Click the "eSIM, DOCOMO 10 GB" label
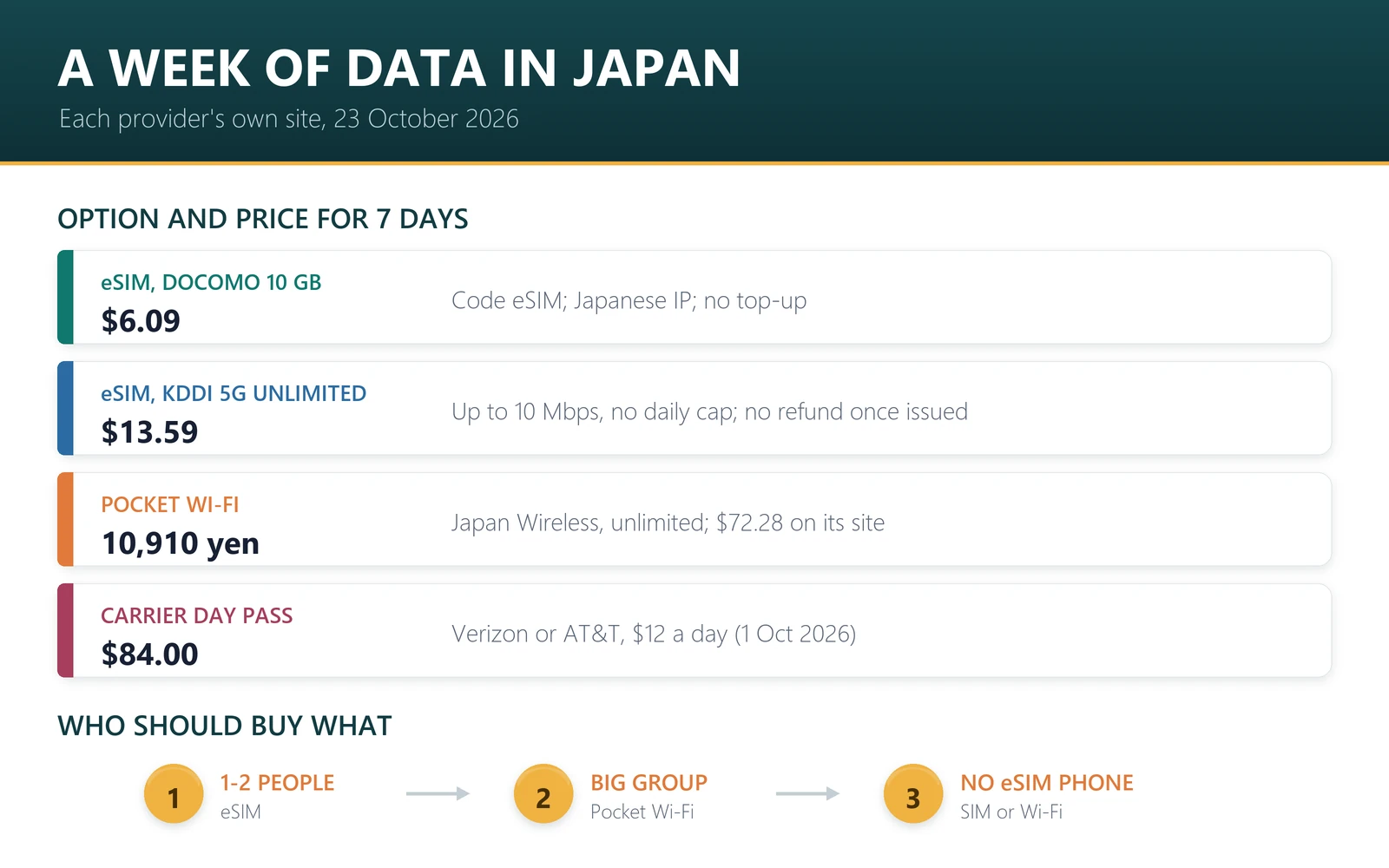 coord(211,282)
